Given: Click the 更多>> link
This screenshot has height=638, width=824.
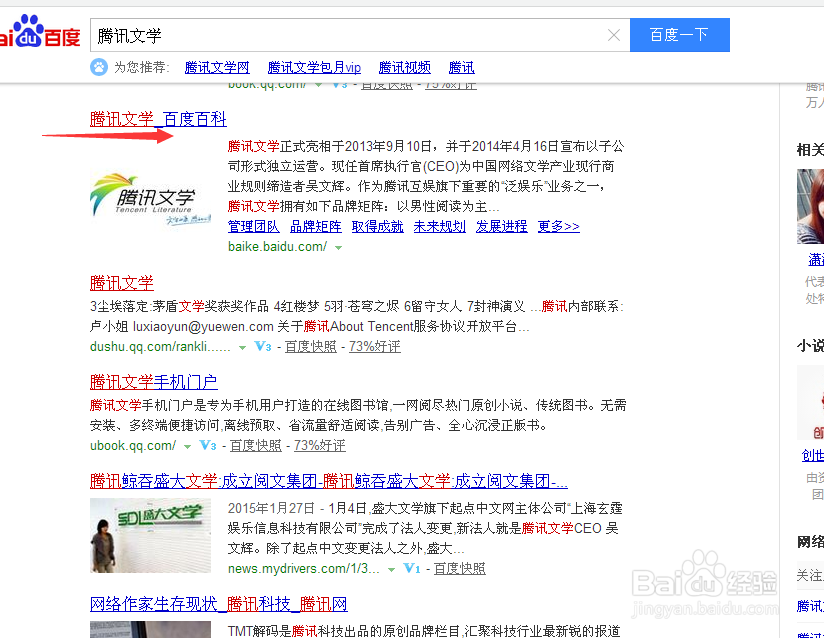Looking at the screenshot, I should tap(559, 227).
